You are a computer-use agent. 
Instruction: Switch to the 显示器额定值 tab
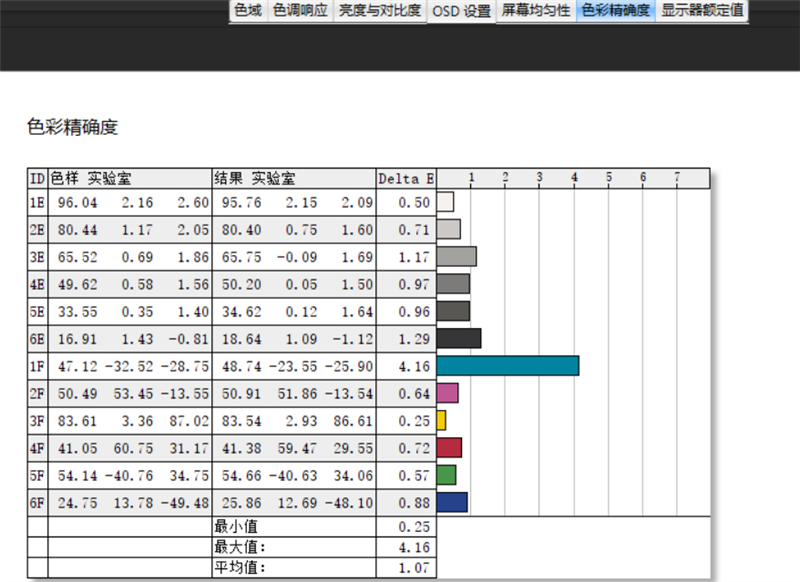click(702, 11)
